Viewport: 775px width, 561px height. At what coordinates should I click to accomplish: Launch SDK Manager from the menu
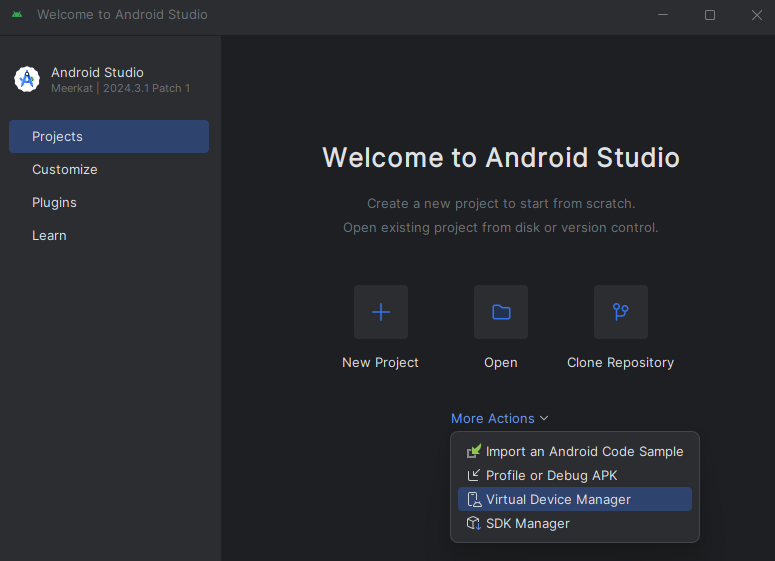(x=575, y=523)
